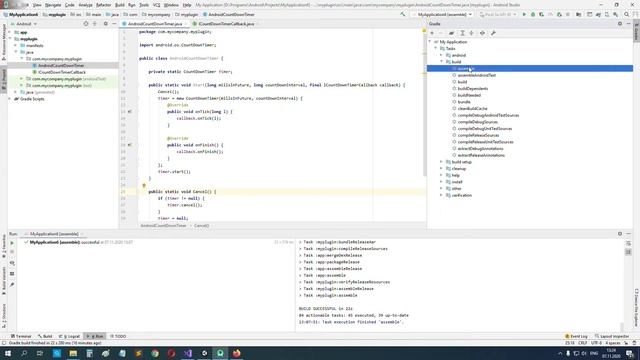This screenshot has height=360, width=640.
Task: Open the Windows Start menu
Action: tap(7, 353)
